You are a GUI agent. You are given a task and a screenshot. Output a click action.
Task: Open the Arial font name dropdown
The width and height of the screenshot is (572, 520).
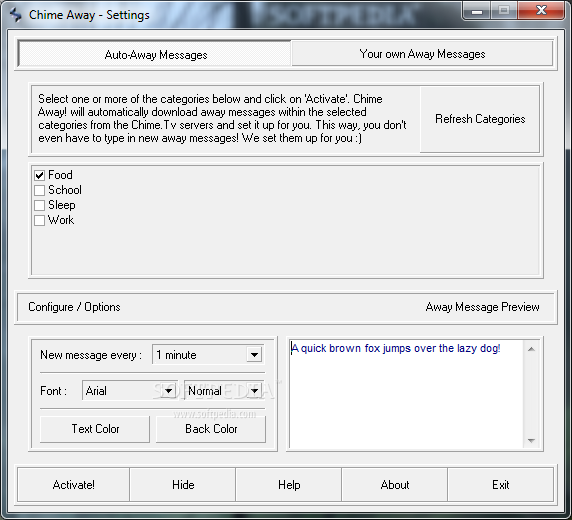coord(168,391)
